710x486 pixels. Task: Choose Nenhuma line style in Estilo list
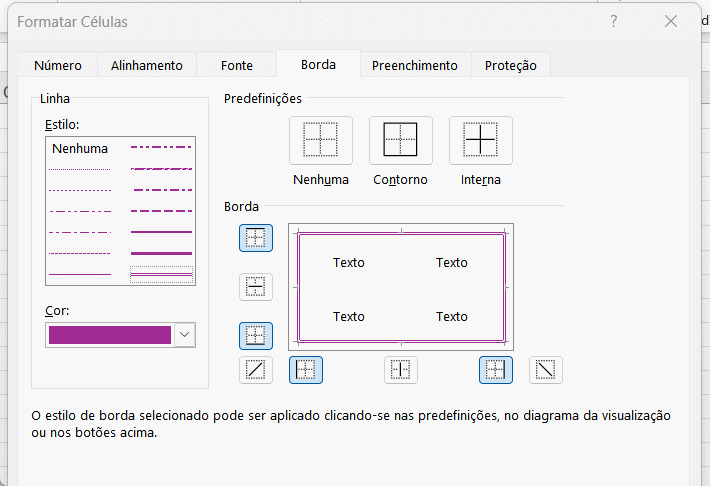pyautogui.click(x=80, y=149)
